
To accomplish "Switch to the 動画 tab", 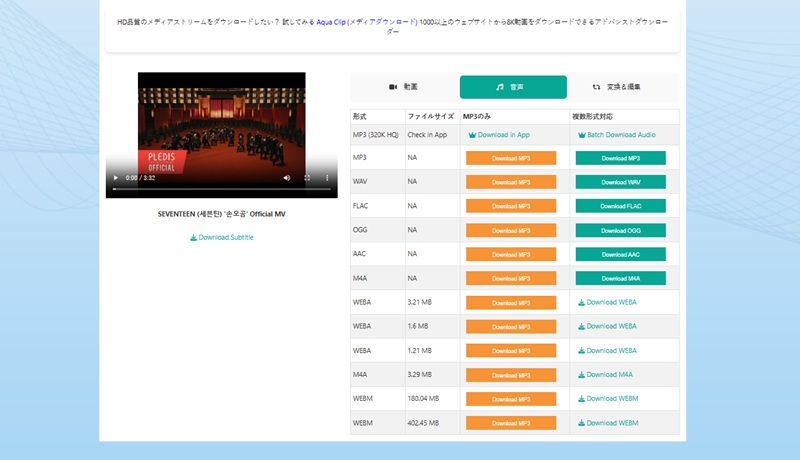I will pos(403,87).
